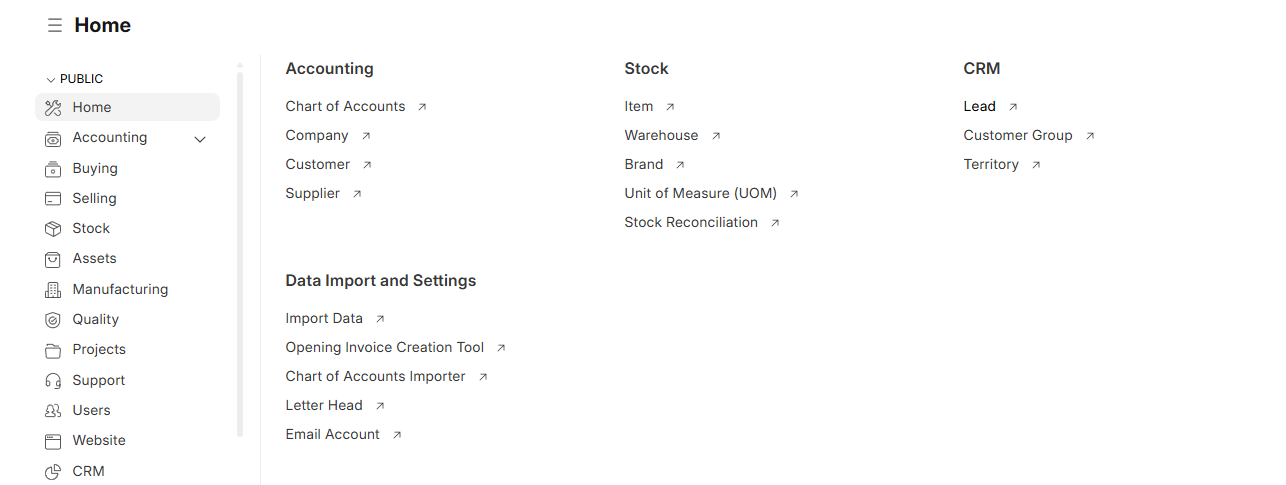Expand the Accounting sidebar chevron
The height and width of the screenshot is (485, 1286).
[200, 139]
